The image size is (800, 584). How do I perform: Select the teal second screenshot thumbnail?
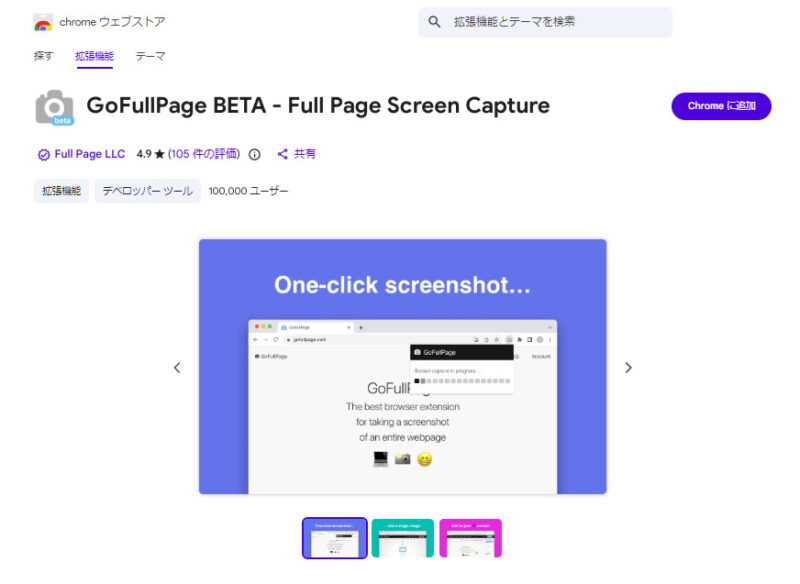(403, 538)
